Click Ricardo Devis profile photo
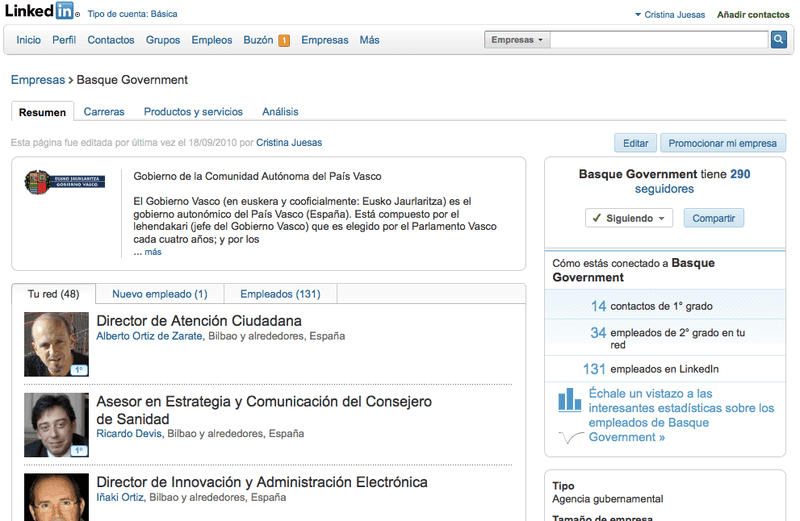This screenshot has height=521, width=800. point(56,425)
